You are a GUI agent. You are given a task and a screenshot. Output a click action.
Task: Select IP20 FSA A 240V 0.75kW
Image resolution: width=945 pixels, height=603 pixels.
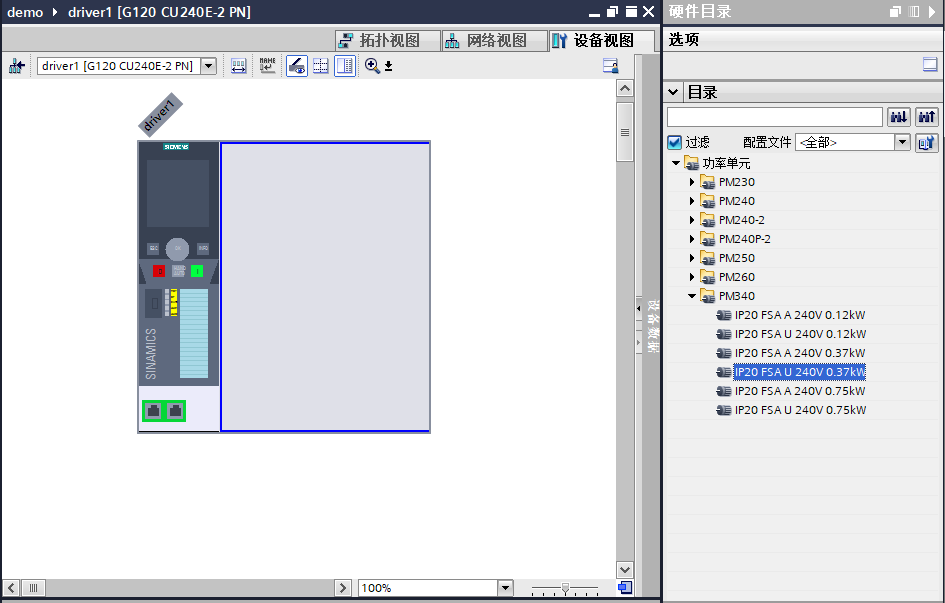[800, 391]
